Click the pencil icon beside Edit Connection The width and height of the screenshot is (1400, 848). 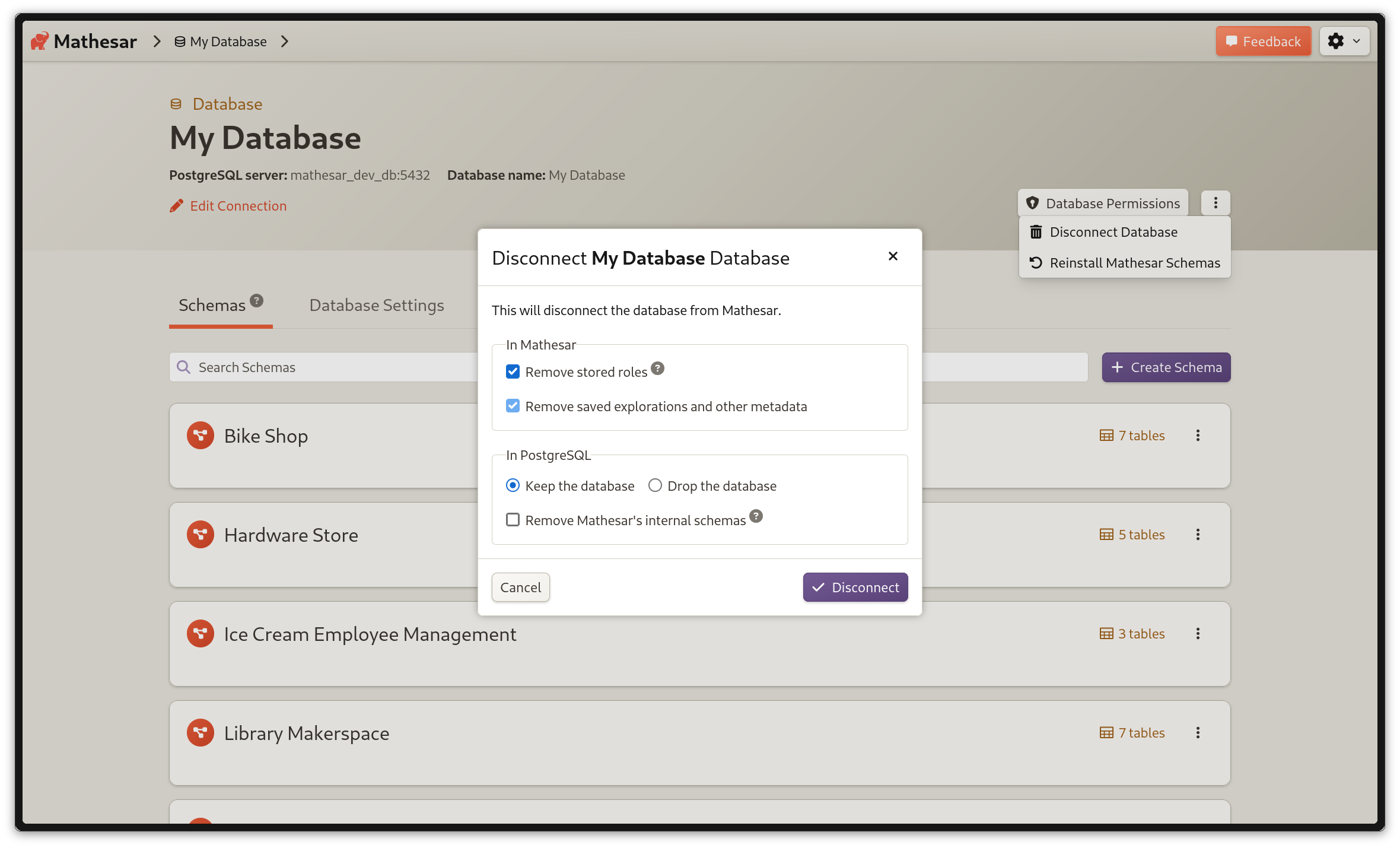pyautogui.click(x=176, y=206)
